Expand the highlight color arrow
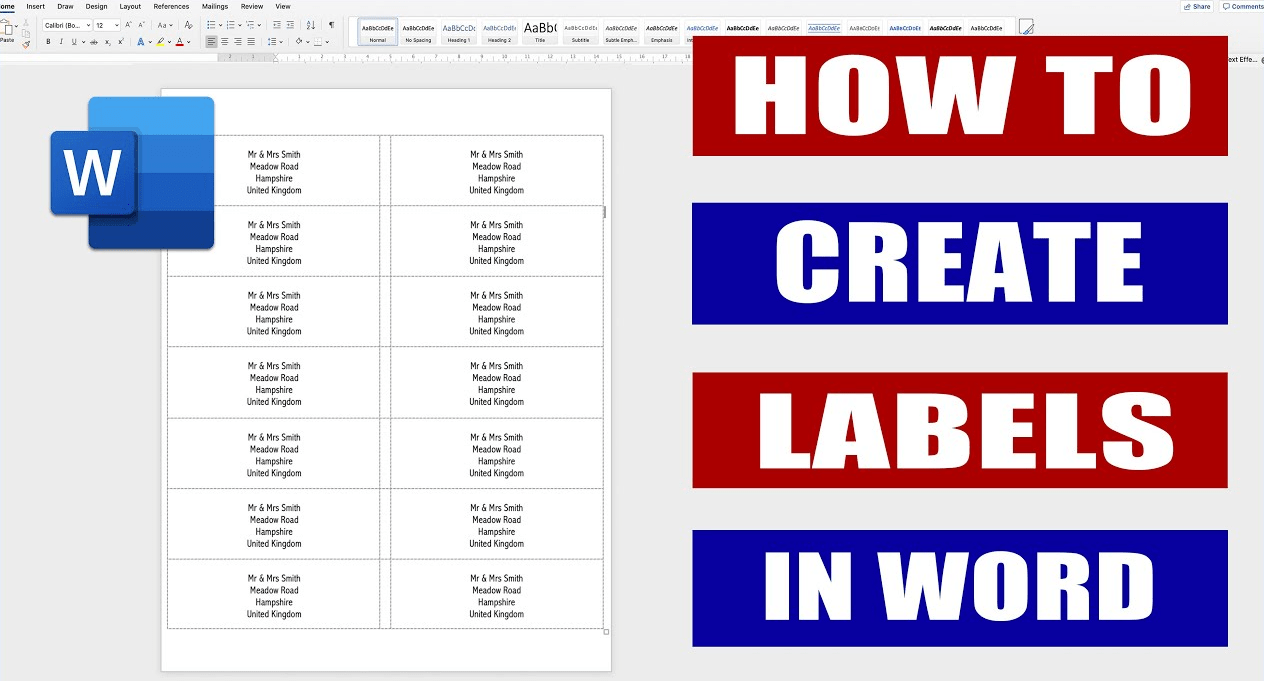The width and height of the screenshot is (1264, 681). (x=169, y=42)
